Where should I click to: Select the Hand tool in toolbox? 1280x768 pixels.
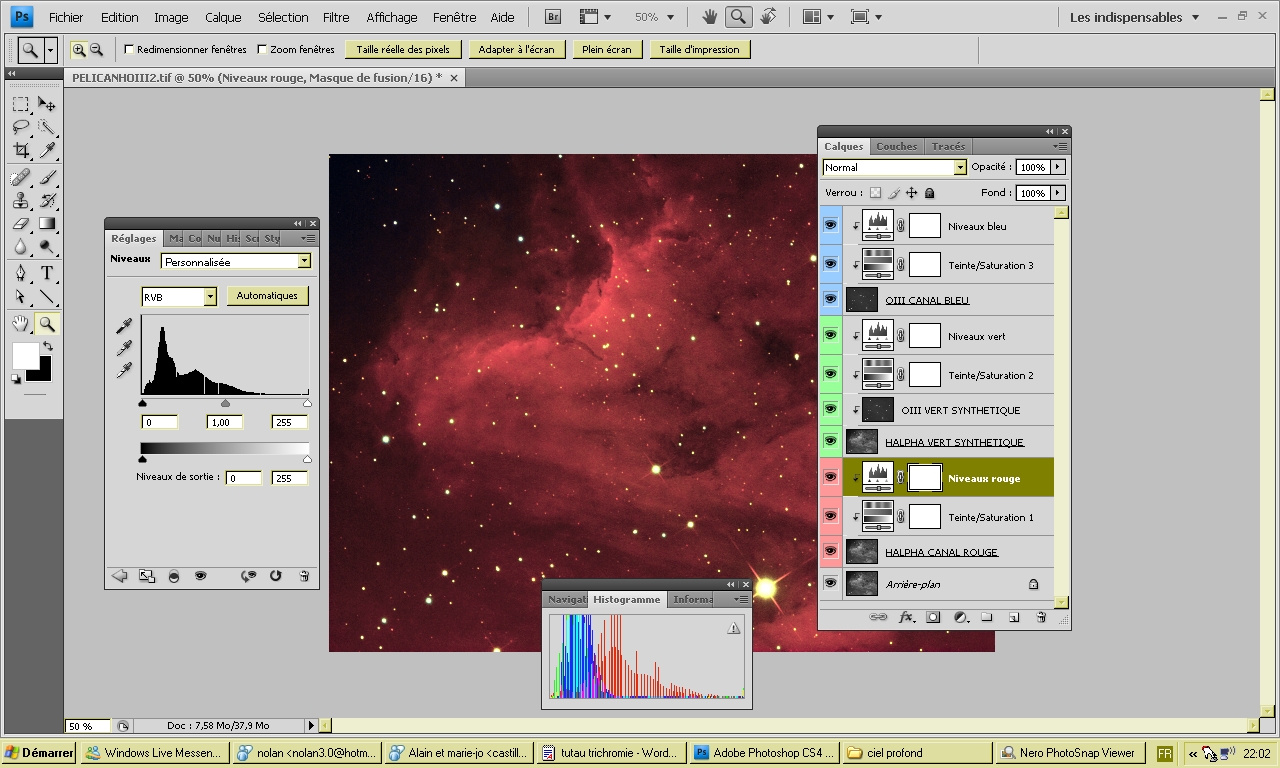click(21, 323)
